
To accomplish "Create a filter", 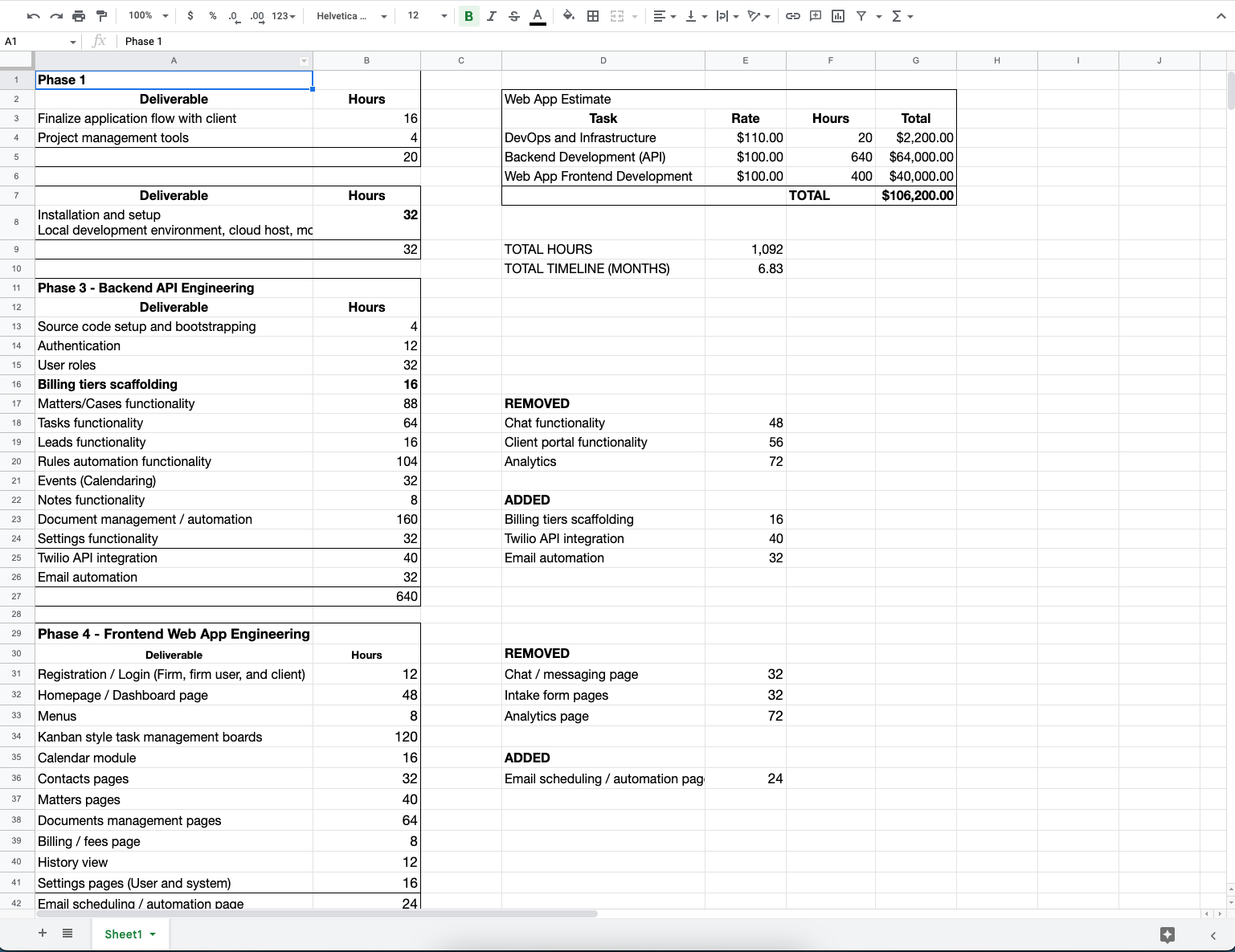I will 861,16.
